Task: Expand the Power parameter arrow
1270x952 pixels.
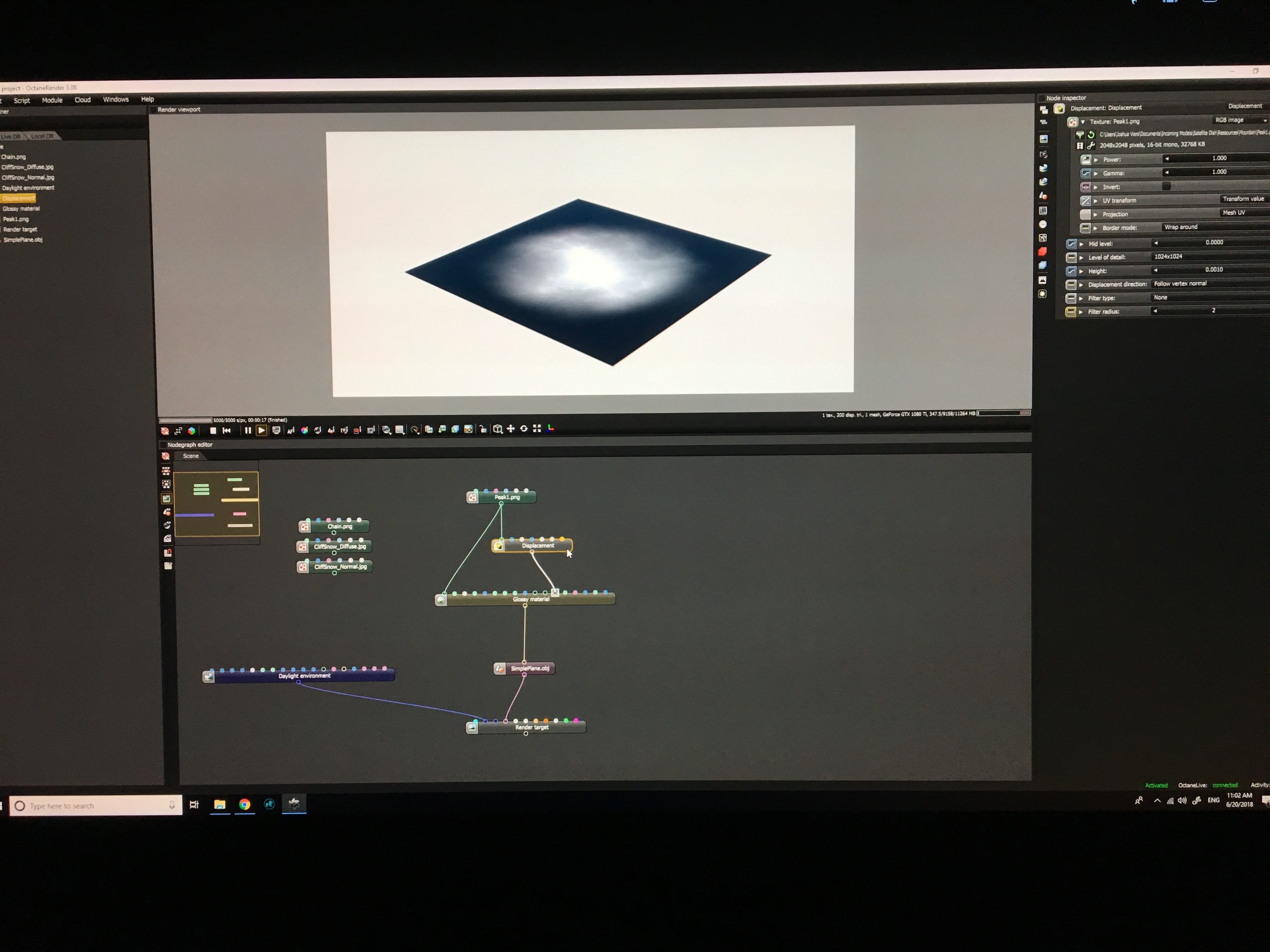Action: coord(1096,160)
